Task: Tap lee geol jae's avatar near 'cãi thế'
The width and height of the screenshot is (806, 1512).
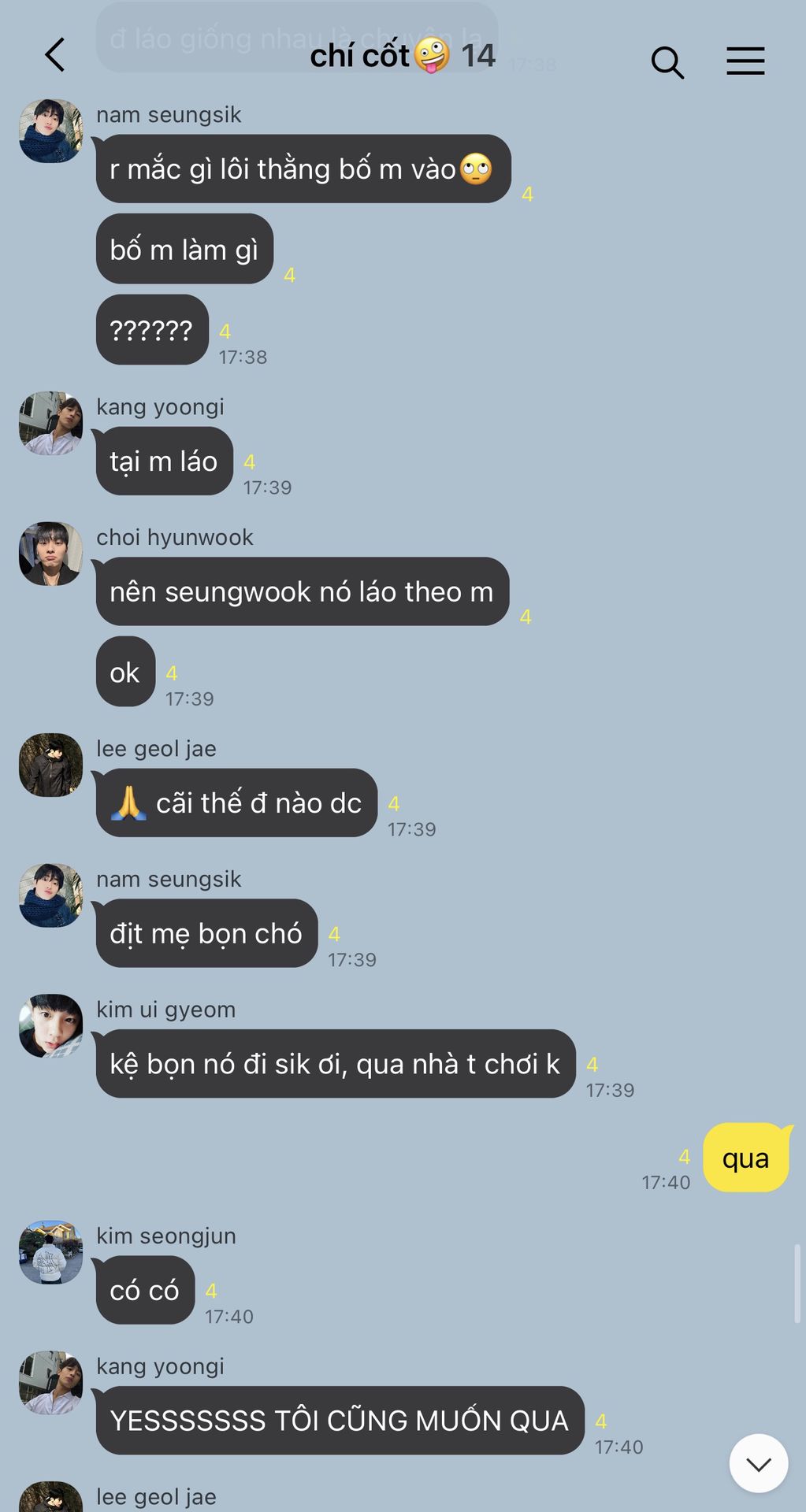Action: click(x=50, y=765)
